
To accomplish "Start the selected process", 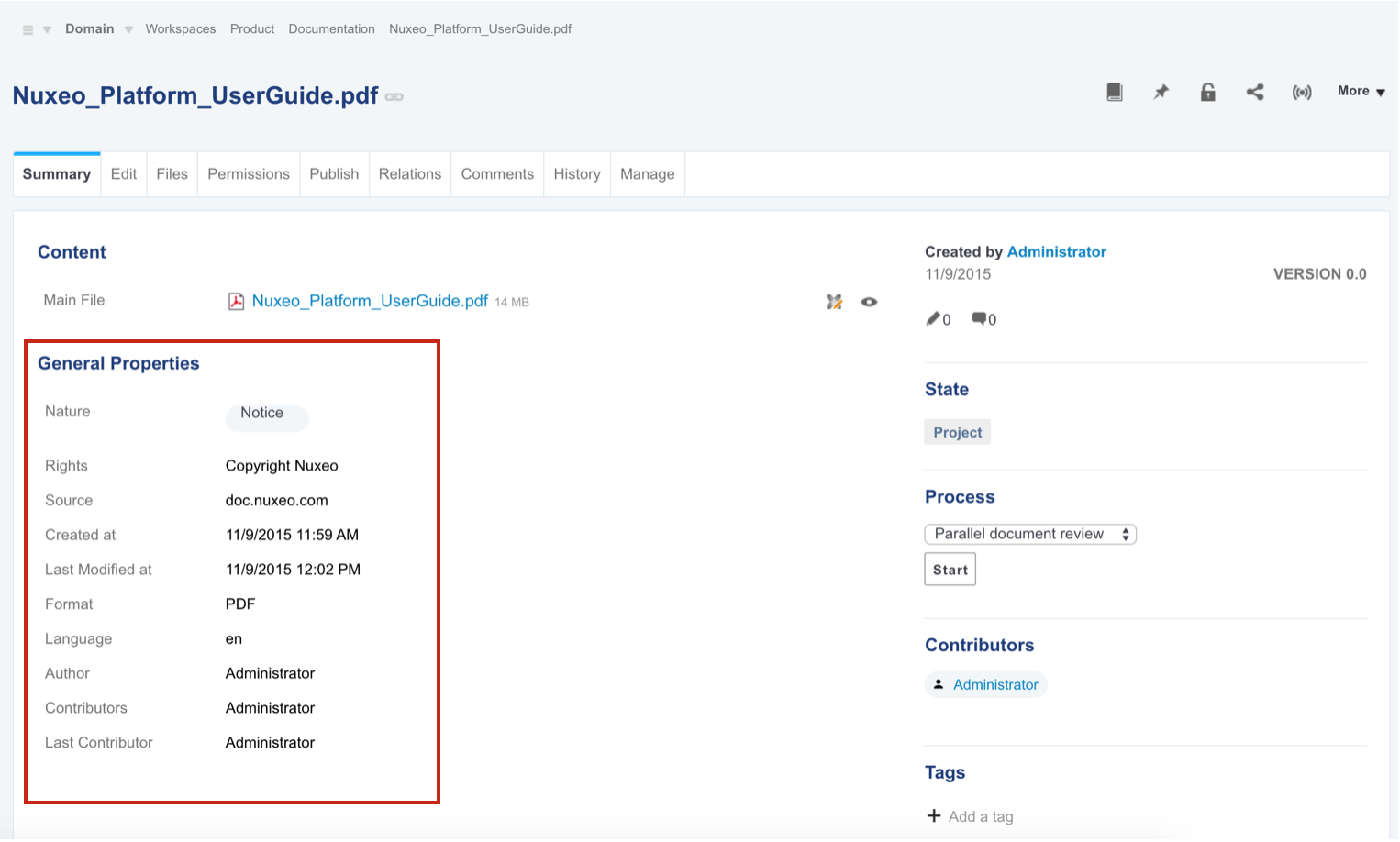I will tap(950, 570).
